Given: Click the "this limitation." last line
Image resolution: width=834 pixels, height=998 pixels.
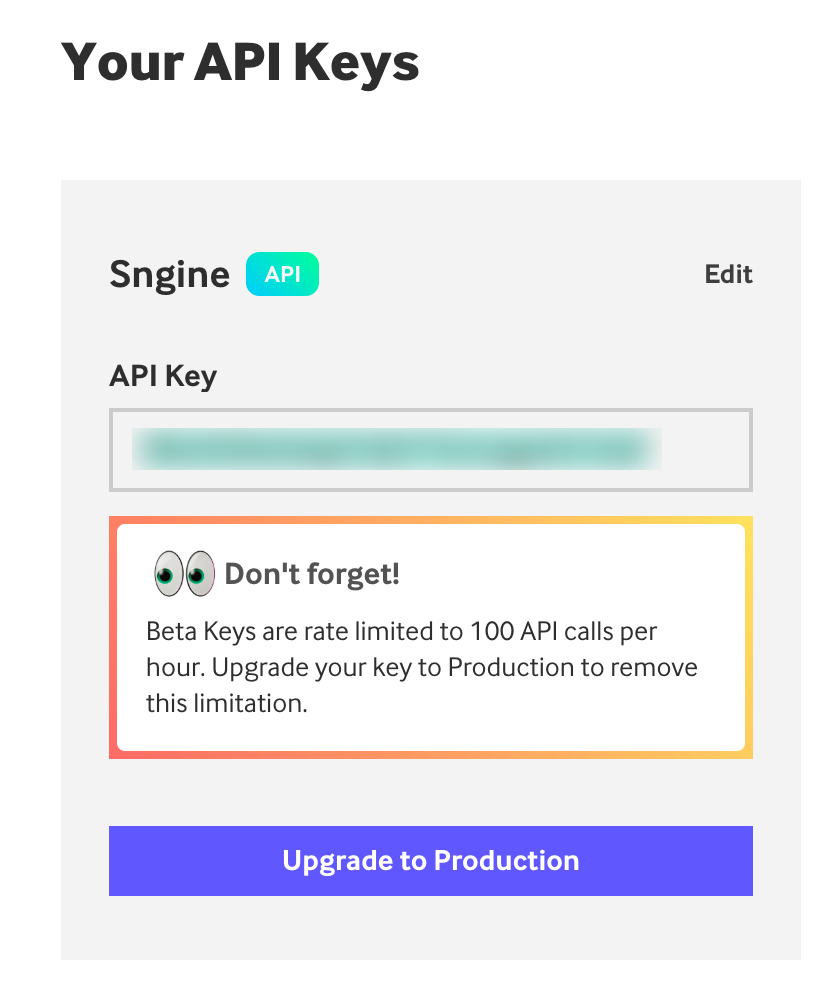Looking at the screenshot, I should tap(226, 703).
